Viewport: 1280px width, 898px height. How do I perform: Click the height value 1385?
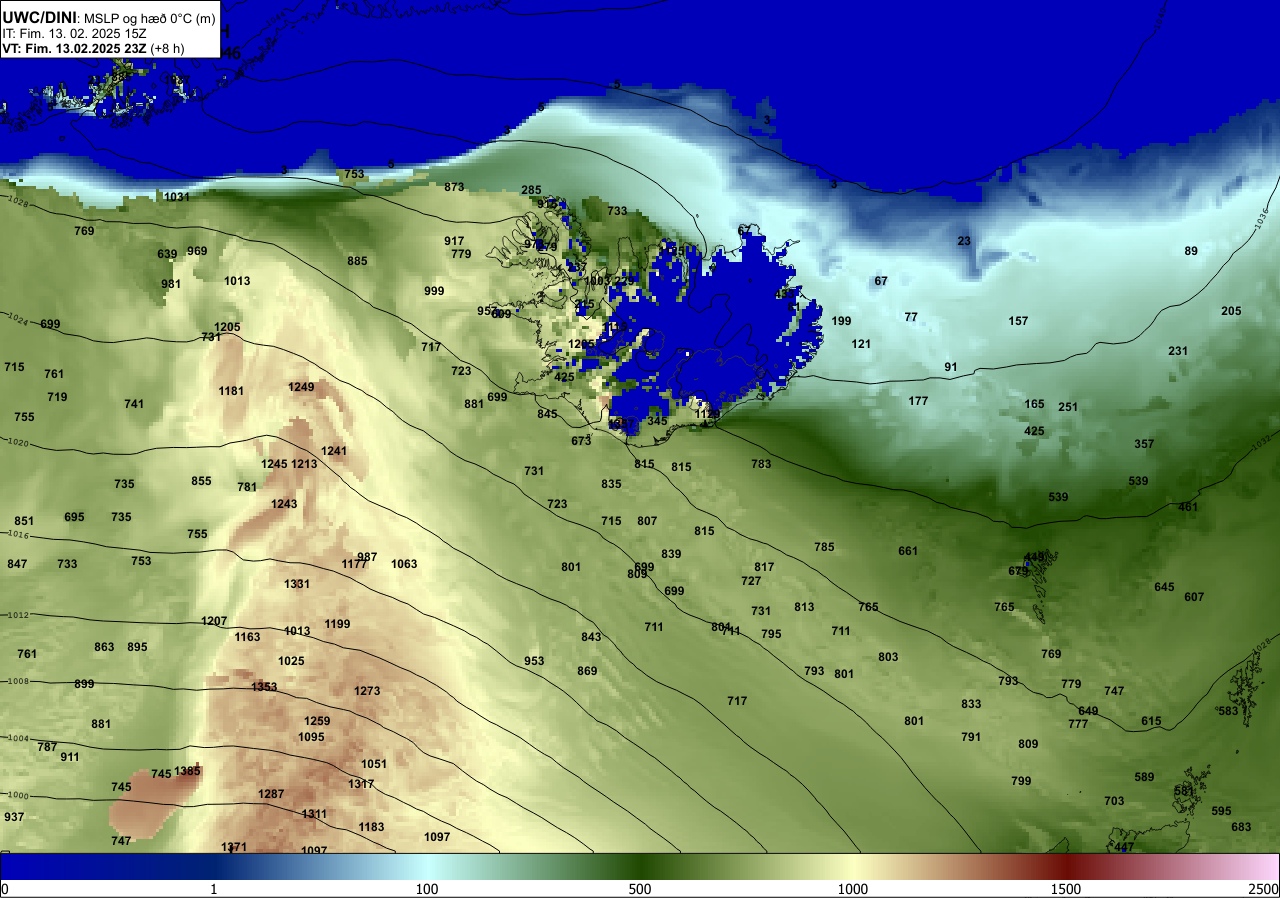point(187,771)
